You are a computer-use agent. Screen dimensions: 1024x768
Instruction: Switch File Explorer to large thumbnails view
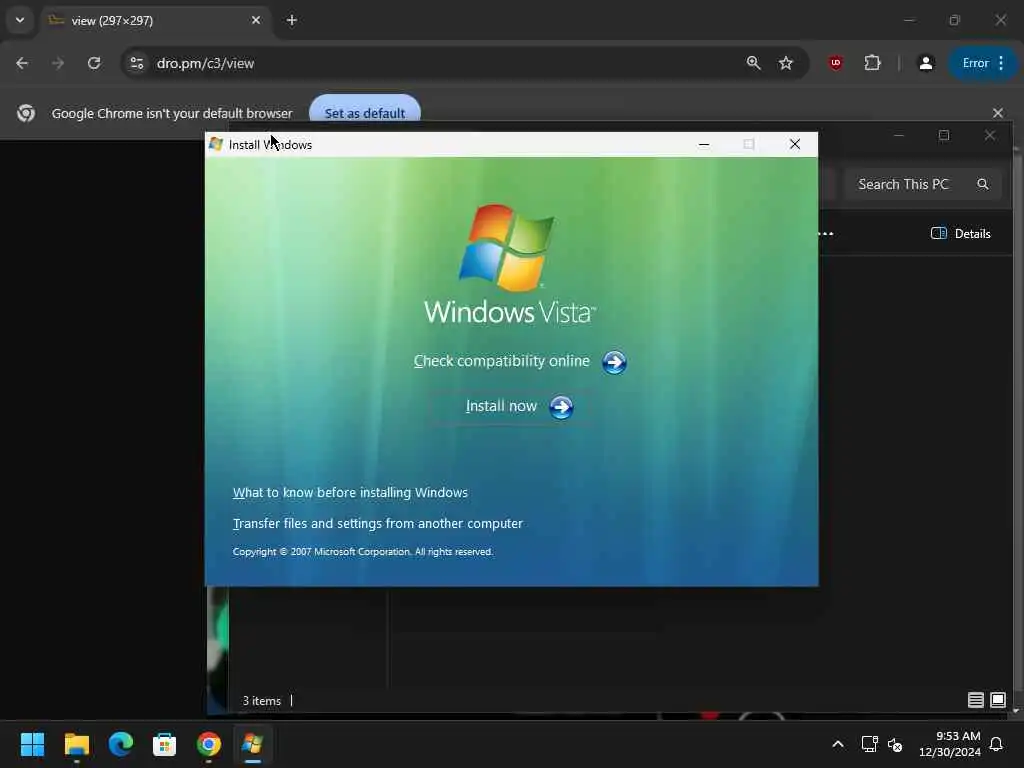pyautogui.click(x=998, y=700)
